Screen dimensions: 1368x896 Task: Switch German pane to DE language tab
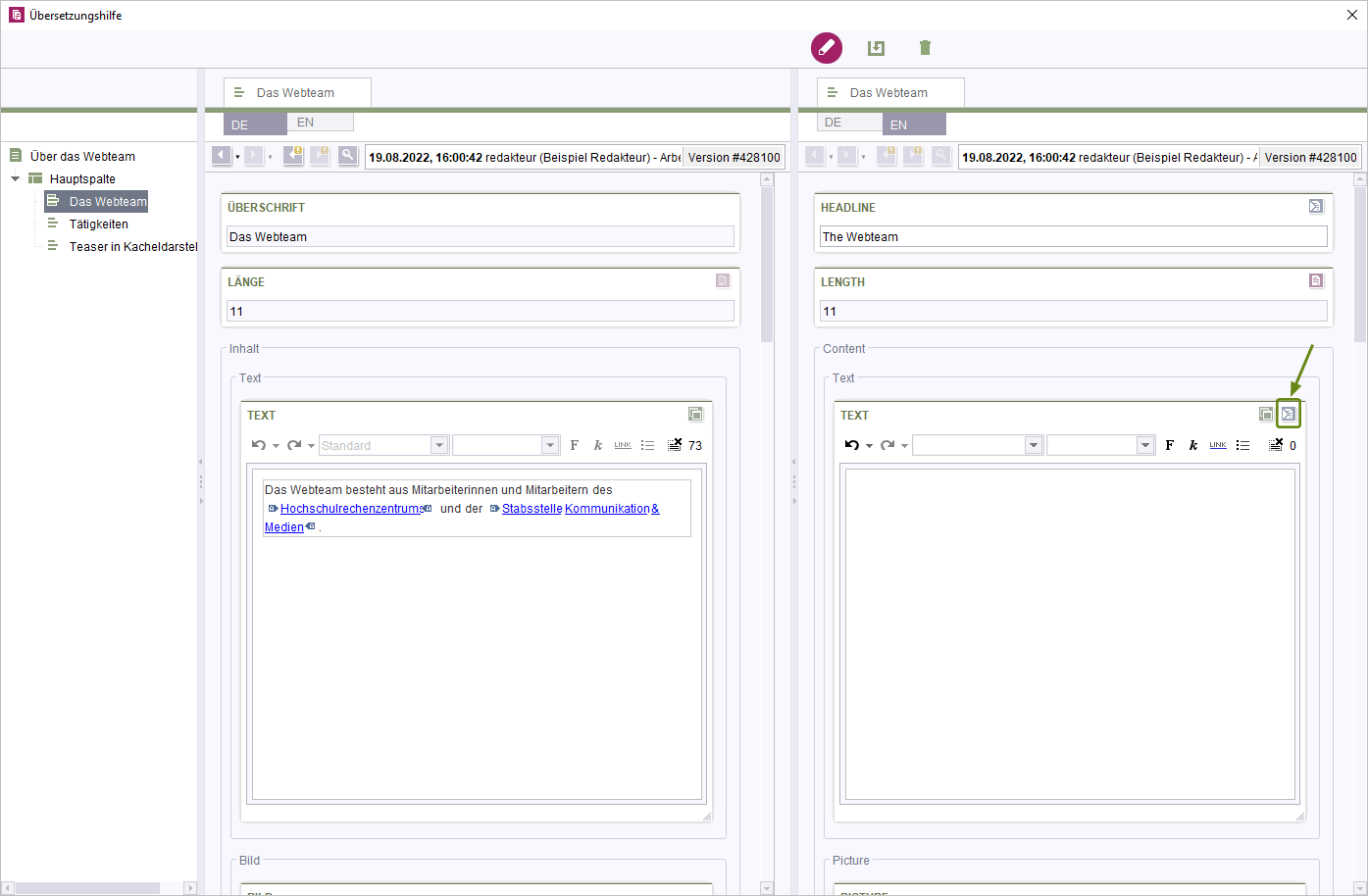(255, 124)
